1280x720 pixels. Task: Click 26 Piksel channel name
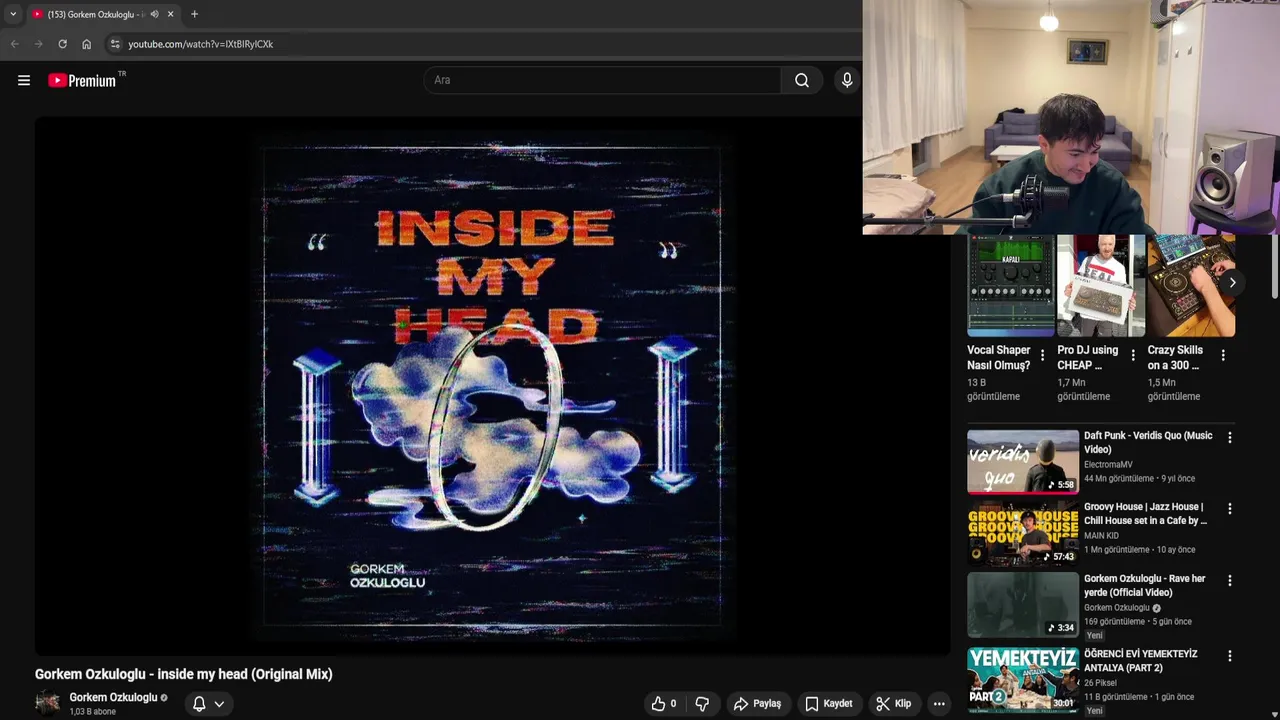1100,683
